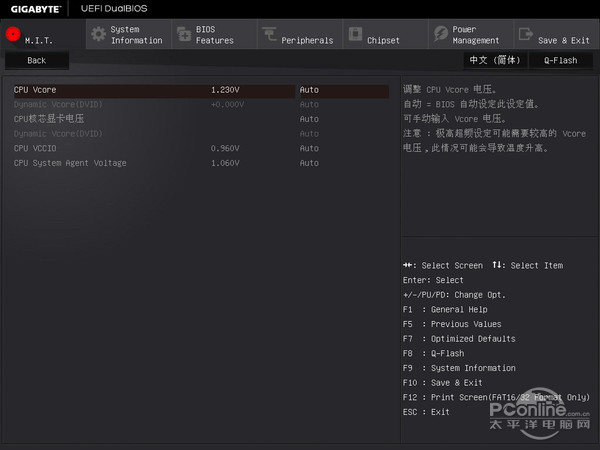Click the 1.060V System Agent value
This screenshot has height=450, width=600.
[225, 163]
